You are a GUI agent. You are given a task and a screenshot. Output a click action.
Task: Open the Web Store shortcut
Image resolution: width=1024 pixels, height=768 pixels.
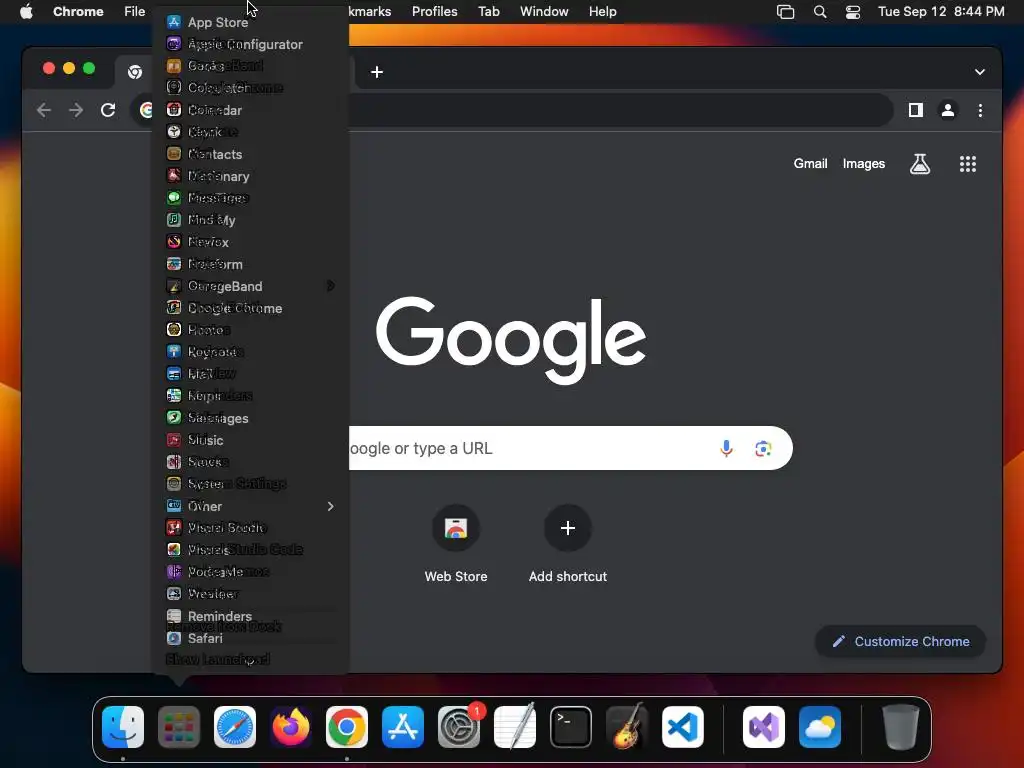456,545
